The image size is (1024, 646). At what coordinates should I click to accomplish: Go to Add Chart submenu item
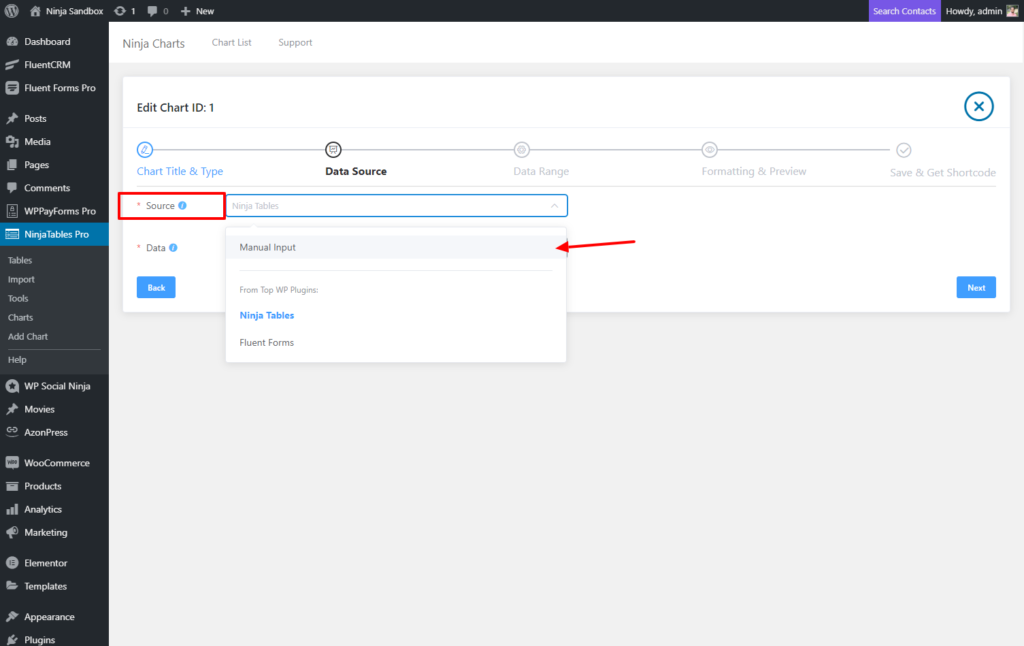[x=28, y=337]
